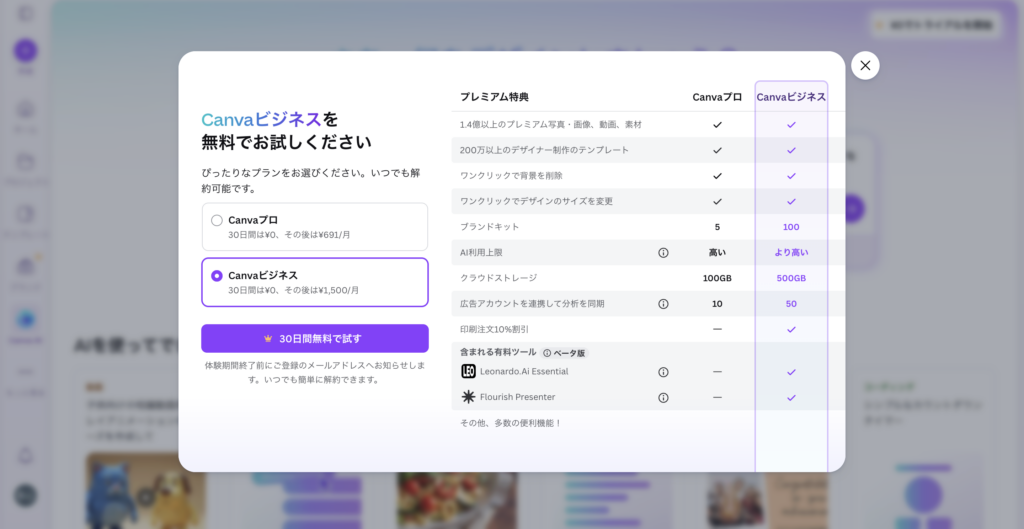Click the 500GB storage value
1024x529 pixels.
tap(791, 278)
